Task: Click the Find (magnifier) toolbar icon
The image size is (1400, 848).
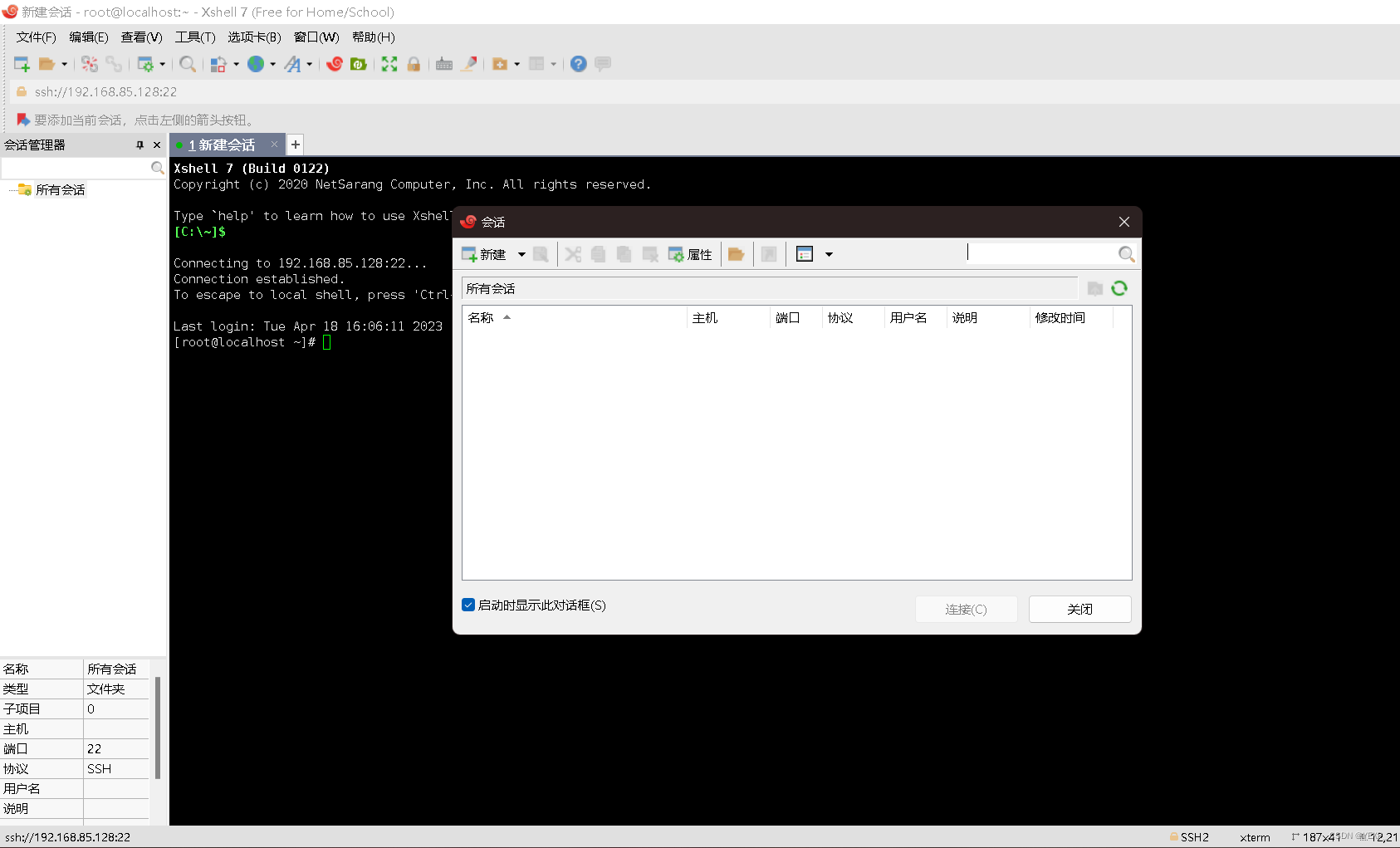Action: [188, 64]
